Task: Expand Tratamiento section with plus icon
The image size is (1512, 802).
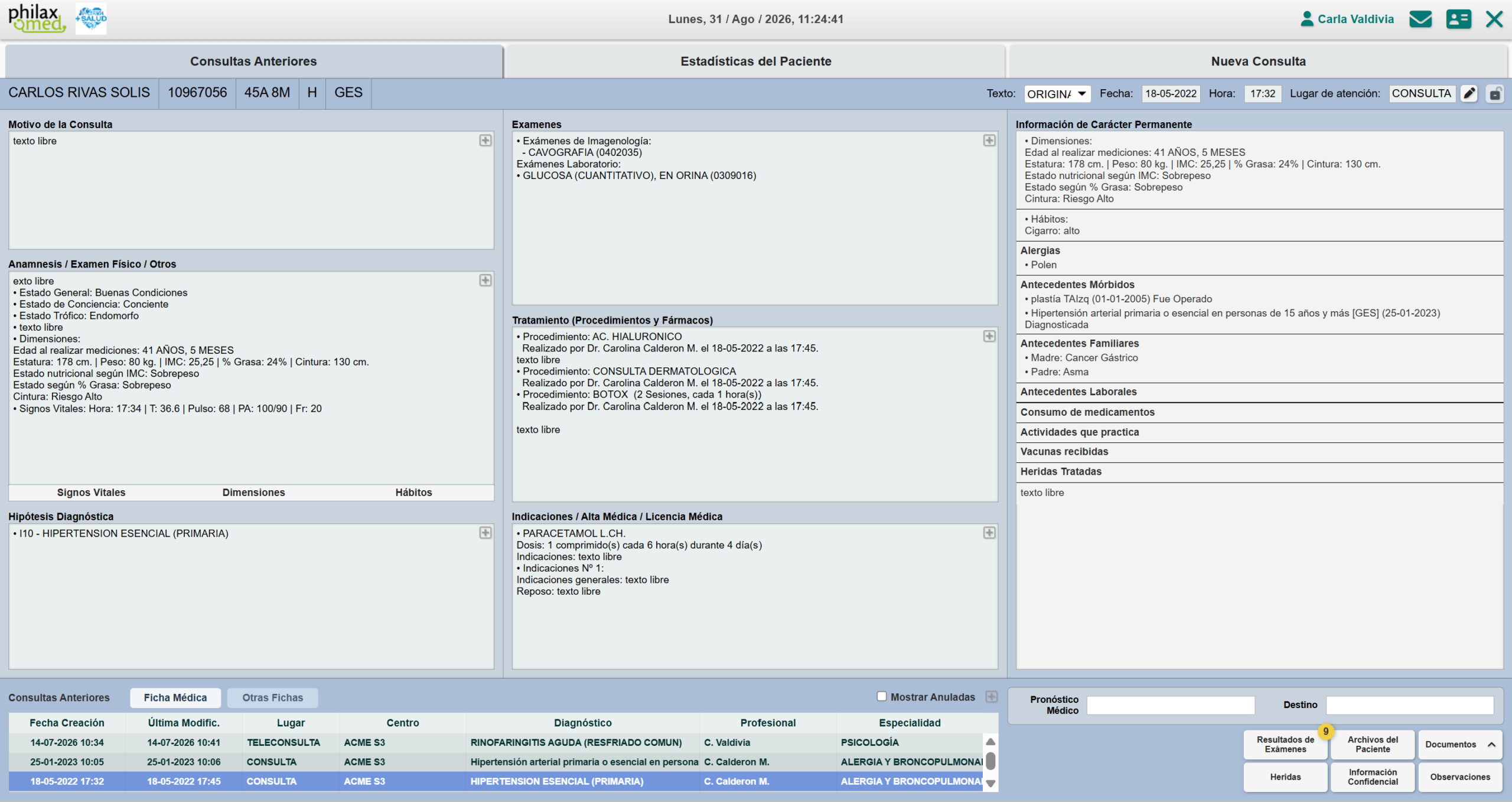Action: pos(989,336)
